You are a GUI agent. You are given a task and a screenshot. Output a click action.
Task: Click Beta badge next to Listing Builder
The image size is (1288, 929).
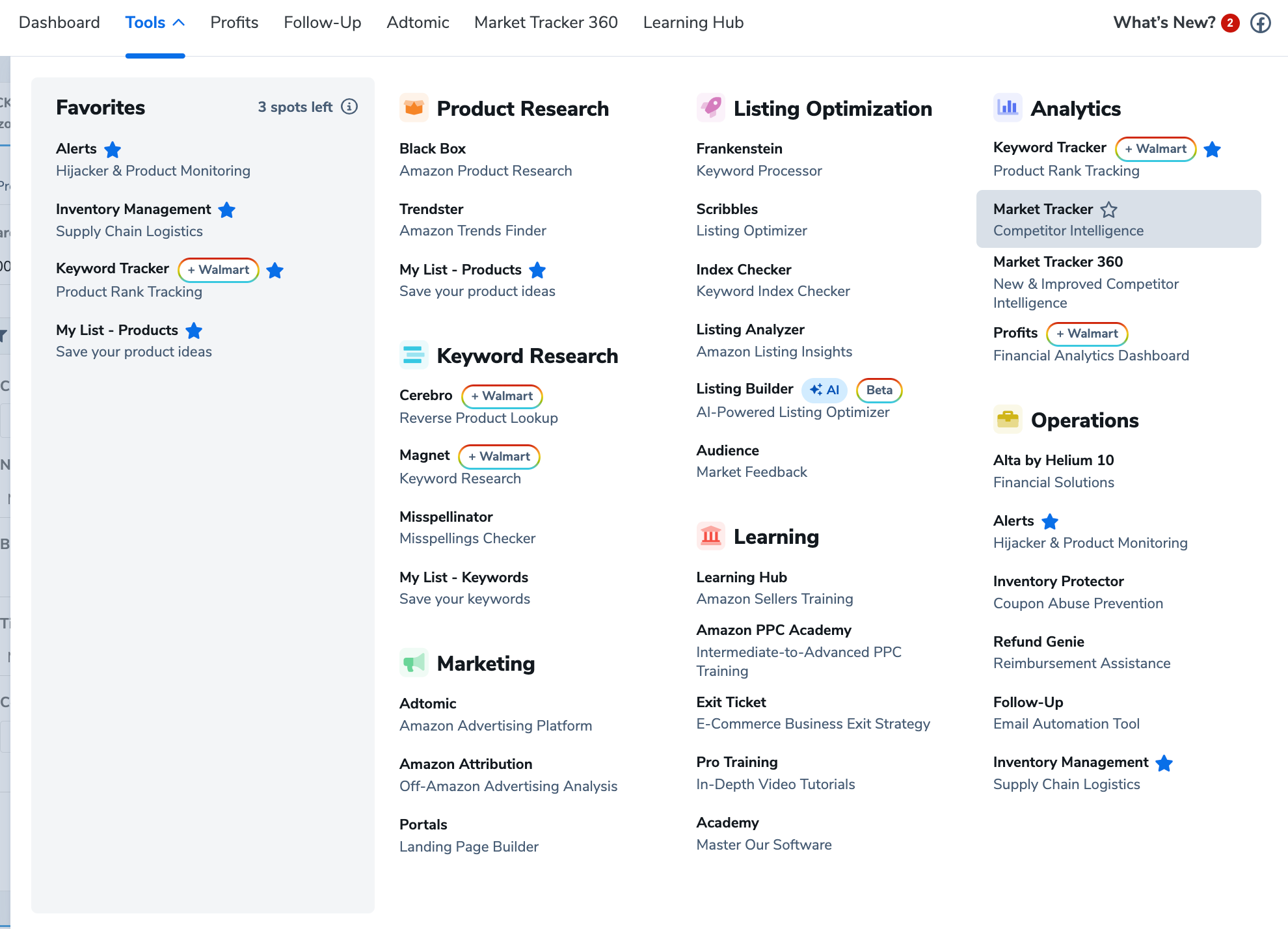(x=879, y=390)
